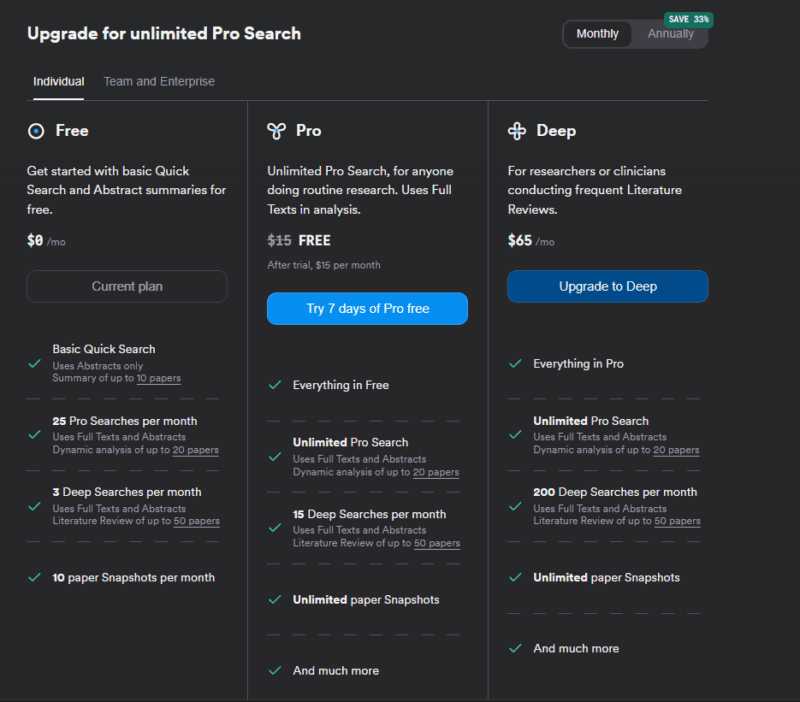
Task: Open the 20 papers link in Pro column
Action: [435, 472]
